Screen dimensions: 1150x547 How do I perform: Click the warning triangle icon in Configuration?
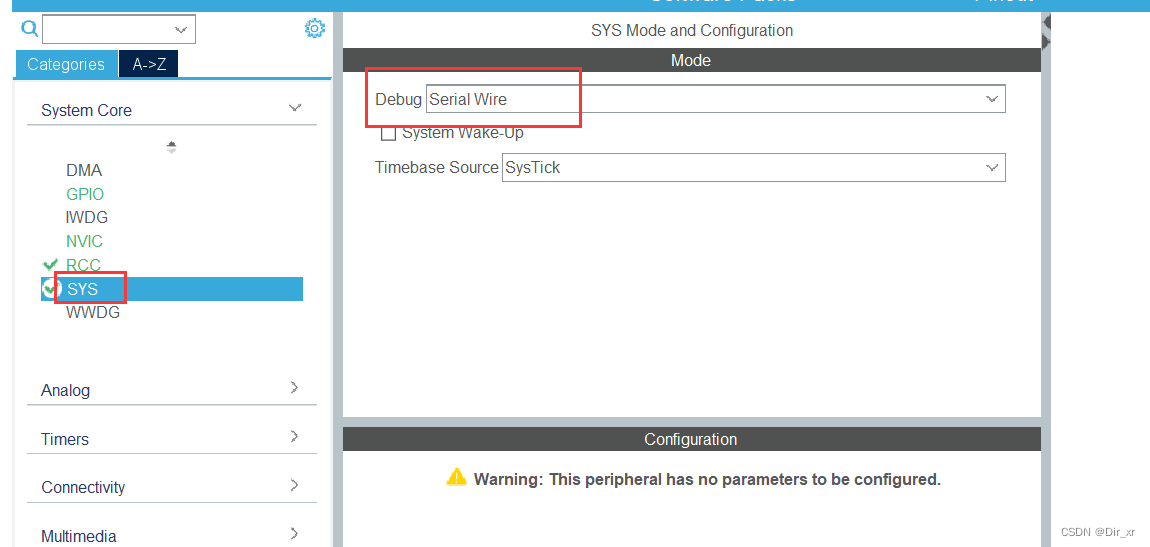click(x=456, y=477)
